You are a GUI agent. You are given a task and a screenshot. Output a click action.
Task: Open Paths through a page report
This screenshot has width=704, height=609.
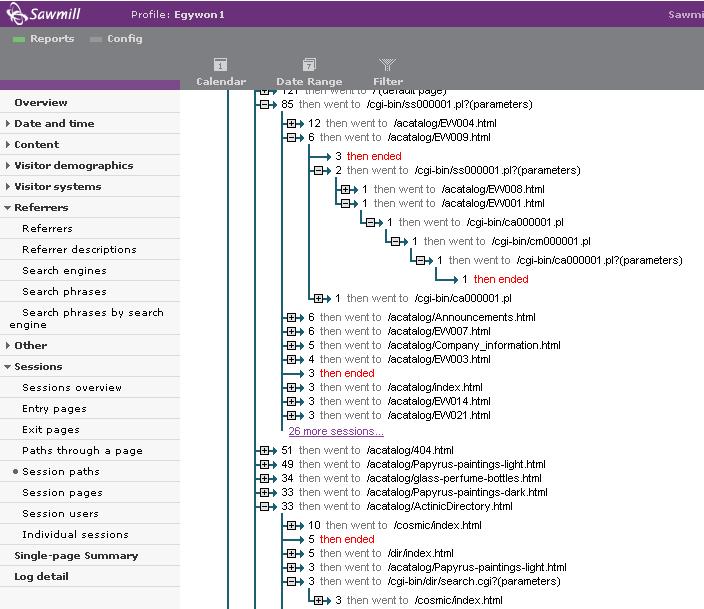click(x=83, y=450)
